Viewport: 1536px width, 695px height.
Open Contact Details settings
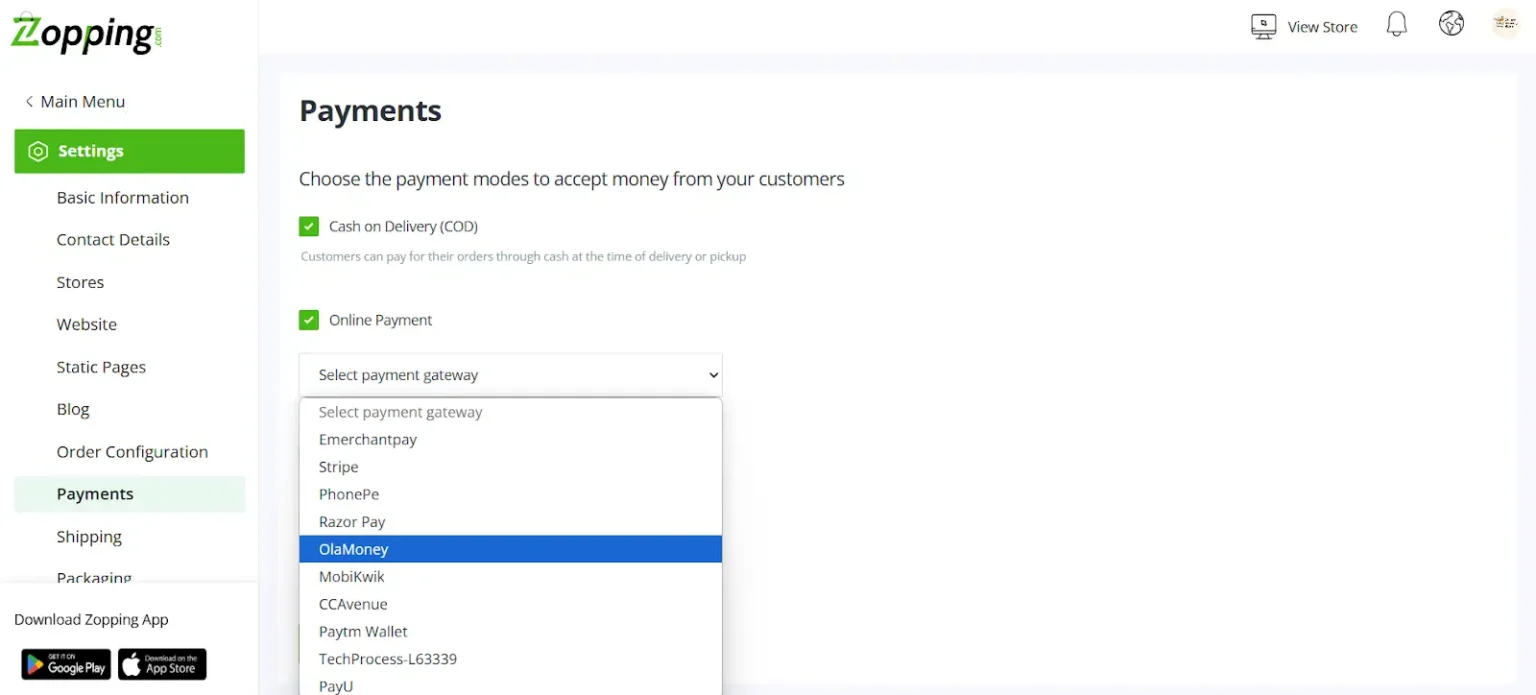(x=113, y=240)
